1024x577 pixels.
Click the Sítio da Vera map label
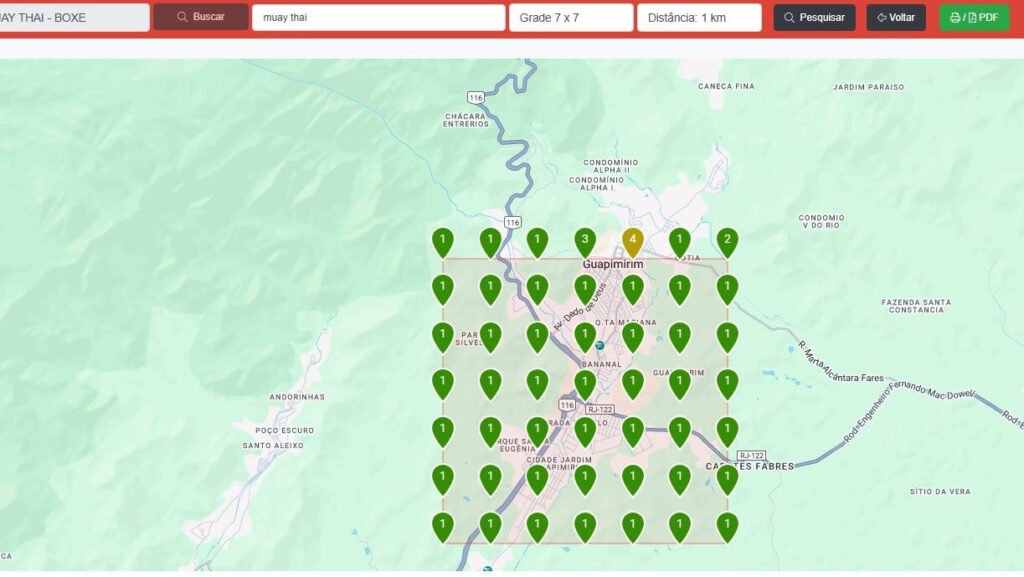click(x=940, y=492)
